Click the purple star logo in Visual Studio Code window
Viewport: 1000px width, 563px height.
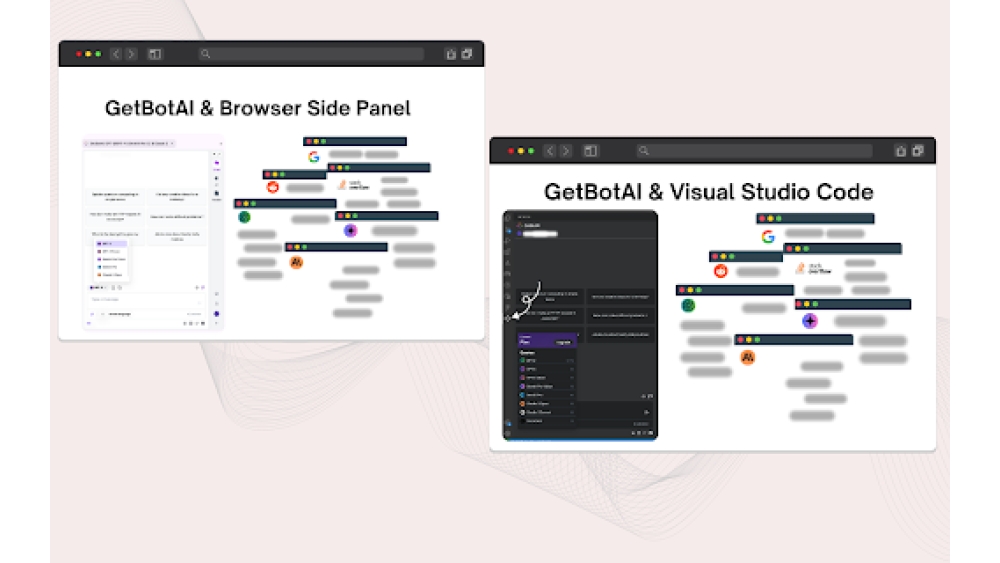coord(810,321)
